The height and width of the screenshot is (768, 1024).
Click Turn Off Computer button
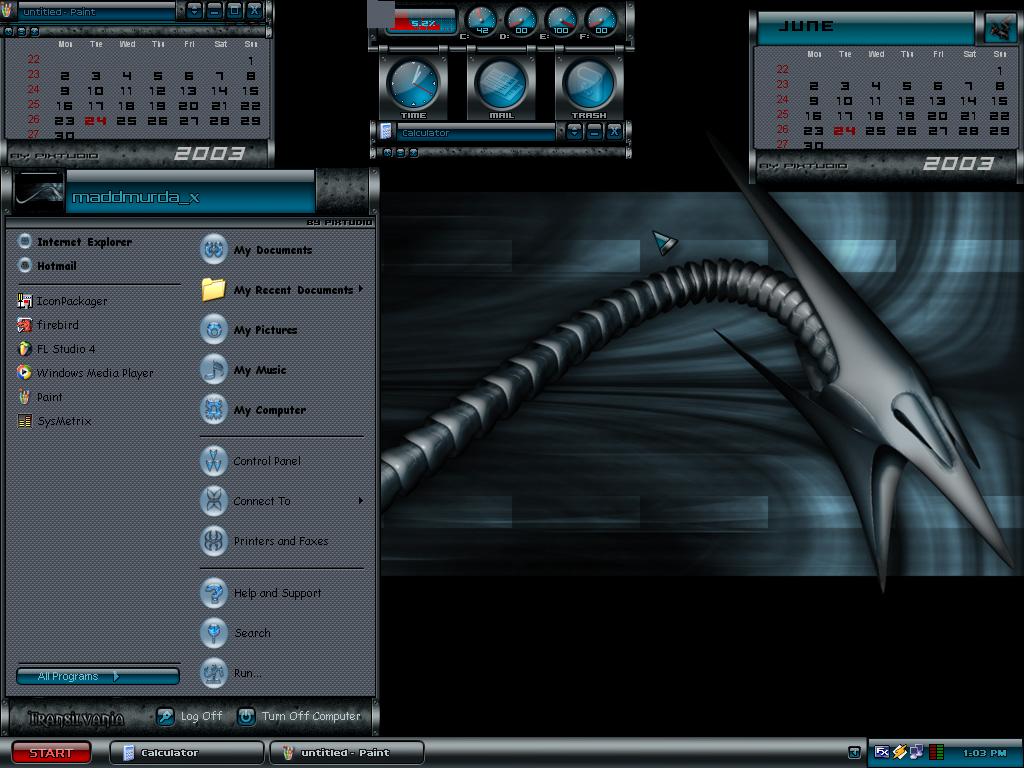point(300,716)
